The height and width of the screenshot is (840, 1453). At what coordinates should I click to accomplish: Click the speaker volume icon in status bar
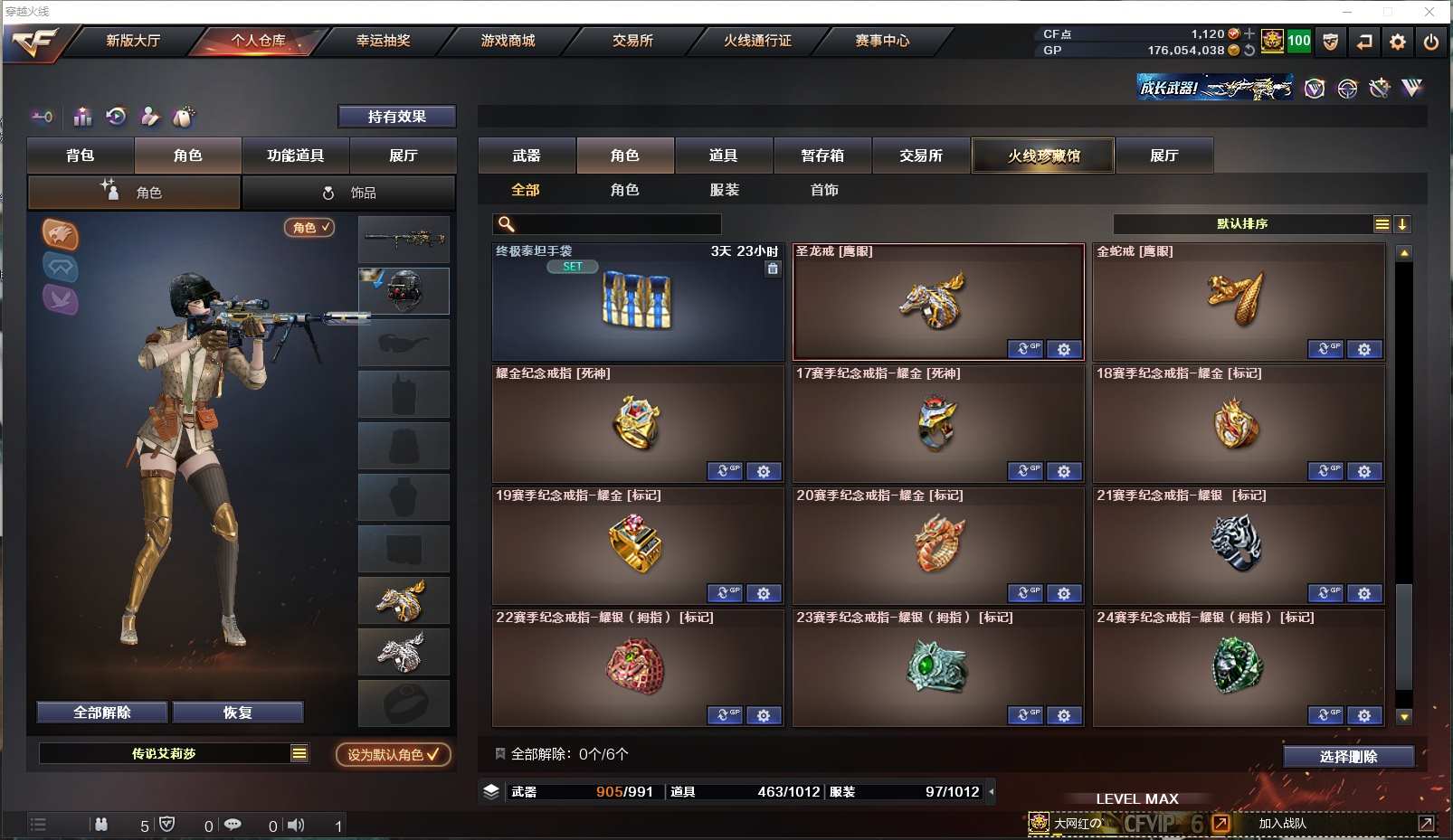(x=296, y=825)
